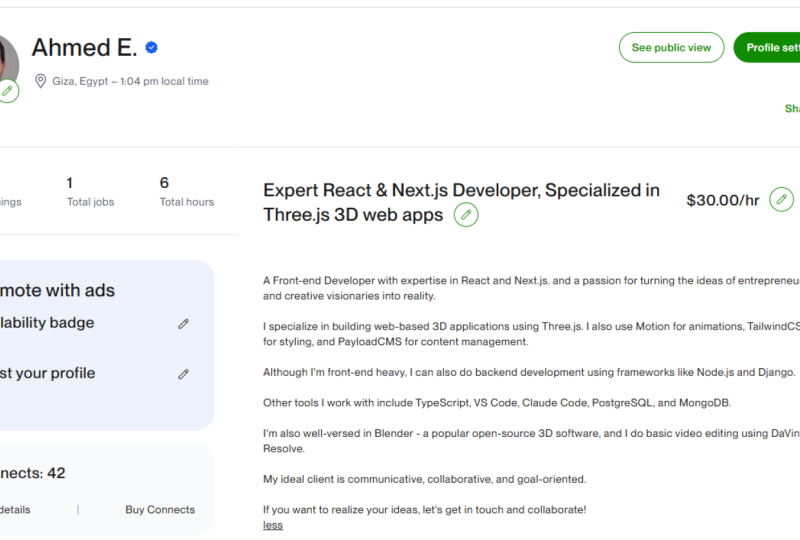This screenshot has width=800, height=540.
Task: Click the paragraph about Blender and DaVinci Resolve
Action: [531, 440]
